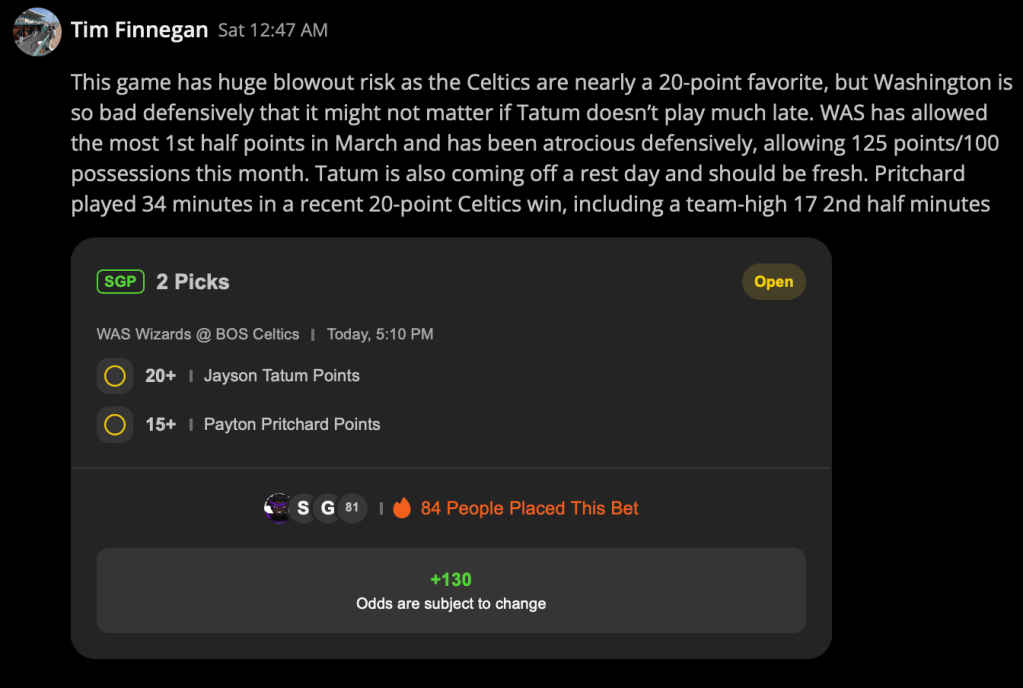The image size is (1023, 688).
Task: Open Tim Finnegan's profile avatar
Action: click(37, 32)
